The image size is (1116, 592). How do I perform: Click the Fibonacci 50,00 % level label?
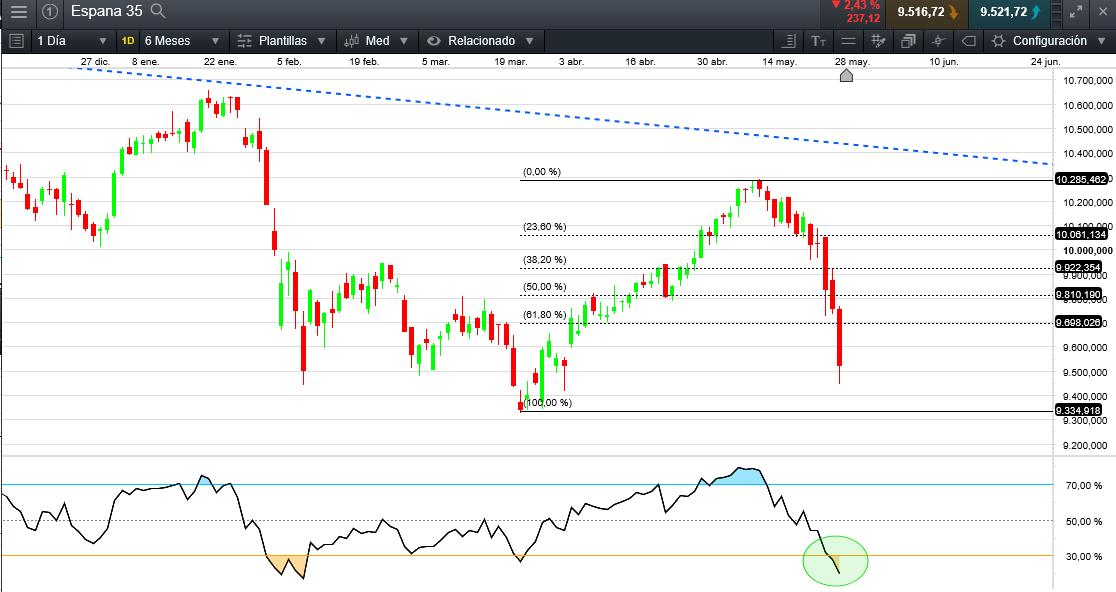pyautogui.click(x=544, y=287)
